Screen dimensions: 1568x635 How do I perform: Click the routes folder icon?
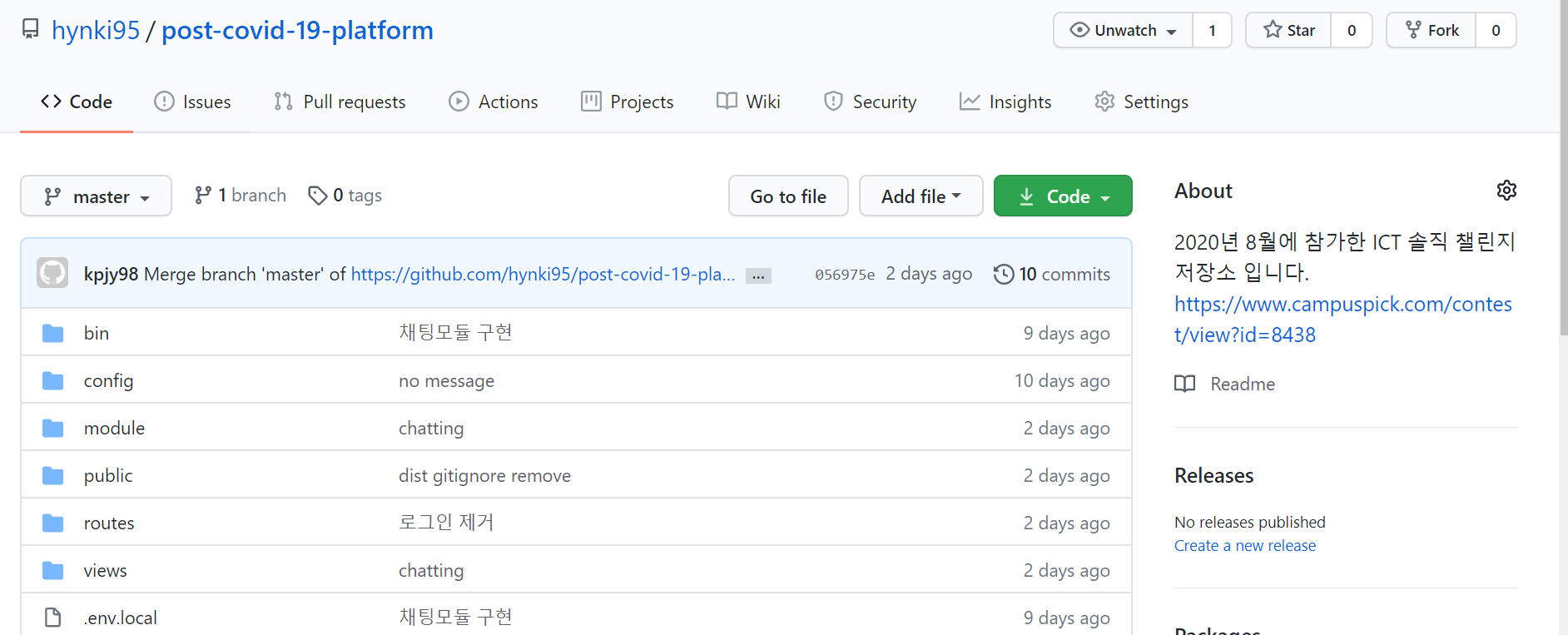point(53,523)
